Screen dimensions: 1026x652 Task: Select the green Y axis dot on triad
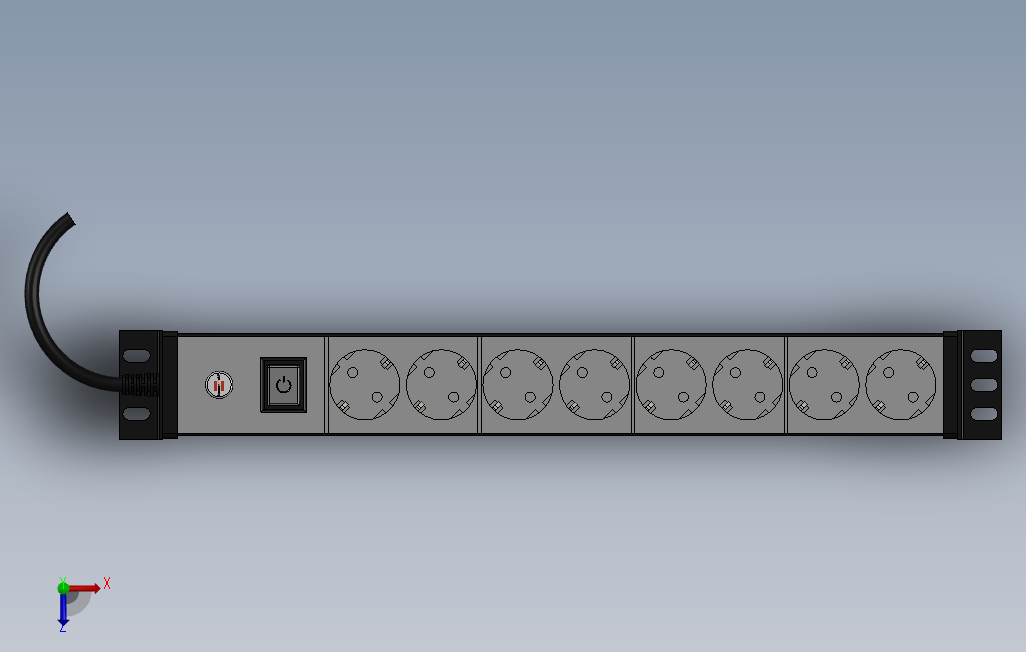(63, 587)
